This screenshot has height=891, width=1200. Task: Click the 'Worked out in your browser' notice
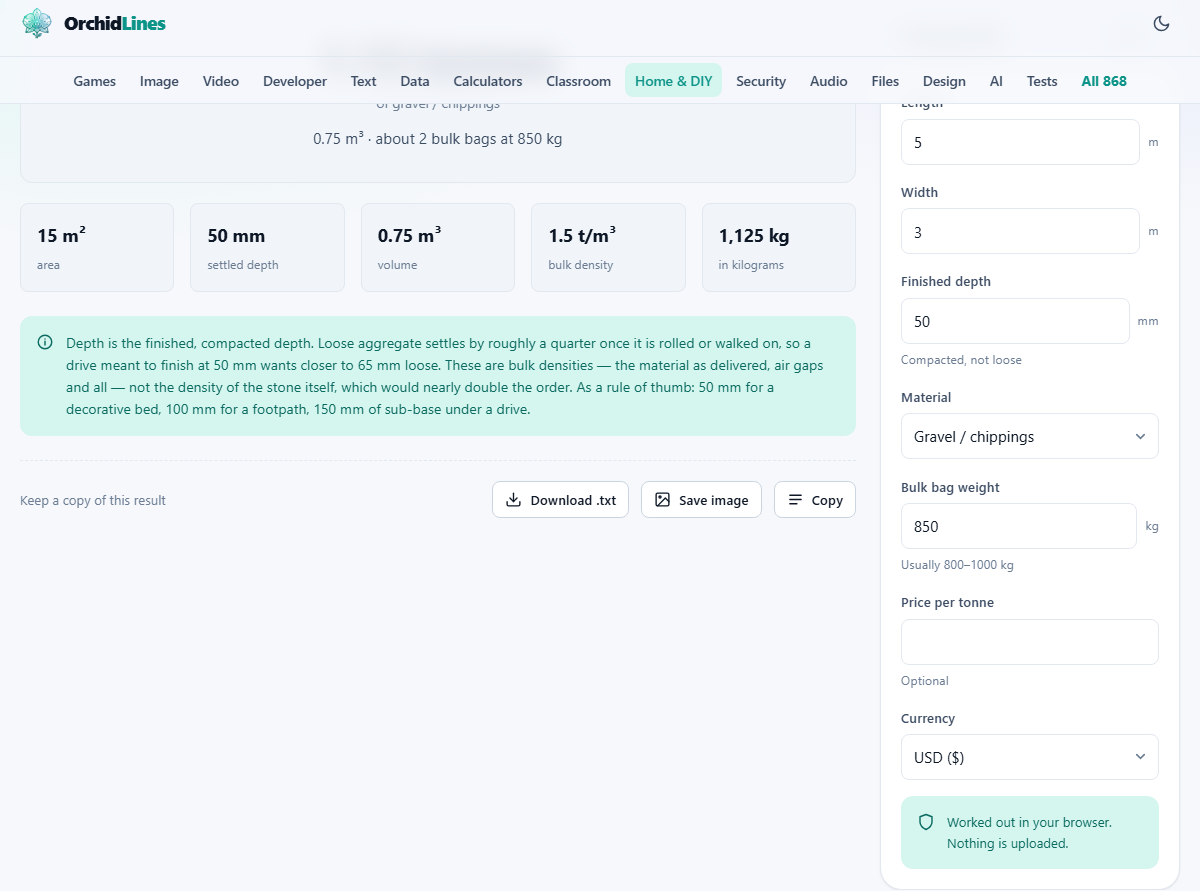[x=1029, y=832]
